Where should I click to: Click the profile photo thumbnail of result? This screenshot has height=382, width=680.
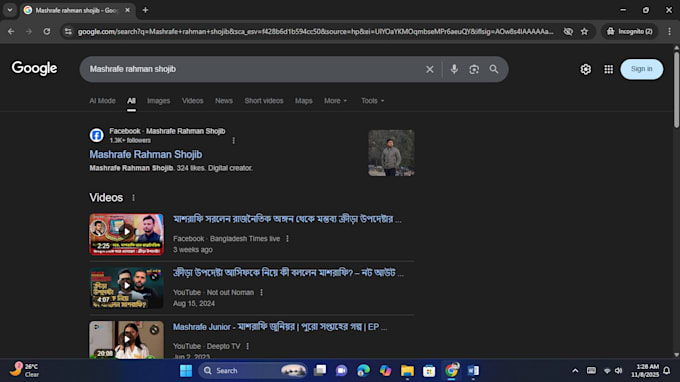click(391, 153)
